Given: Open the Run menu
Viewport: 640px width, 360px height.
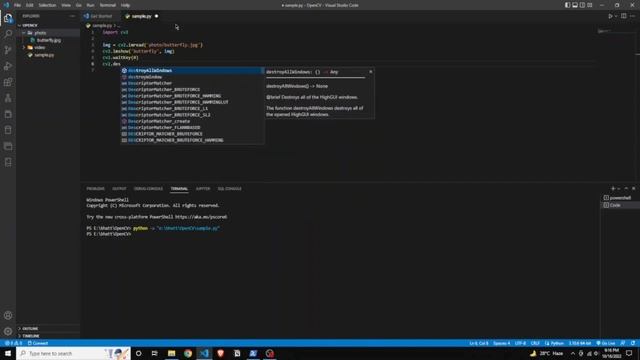Looking at the screenshot, I should coord(91,5).
